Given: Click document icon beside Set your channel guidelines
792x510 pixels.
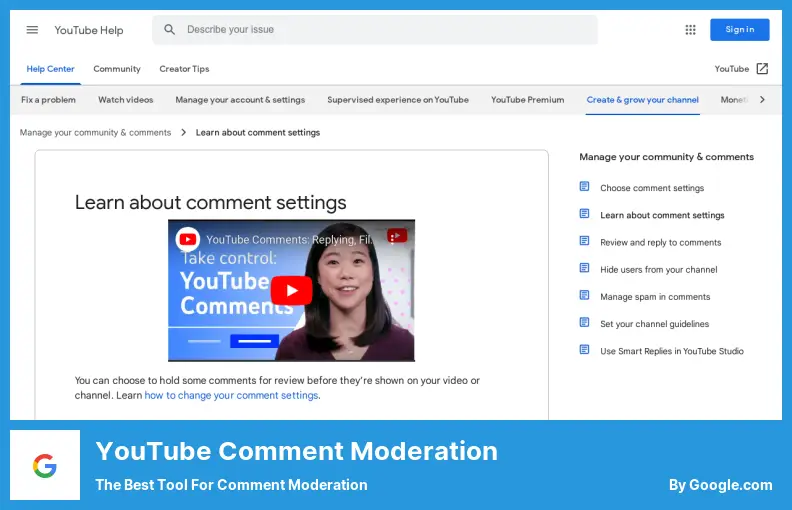Looking at the screenshot, I should (x=585, y=323).
